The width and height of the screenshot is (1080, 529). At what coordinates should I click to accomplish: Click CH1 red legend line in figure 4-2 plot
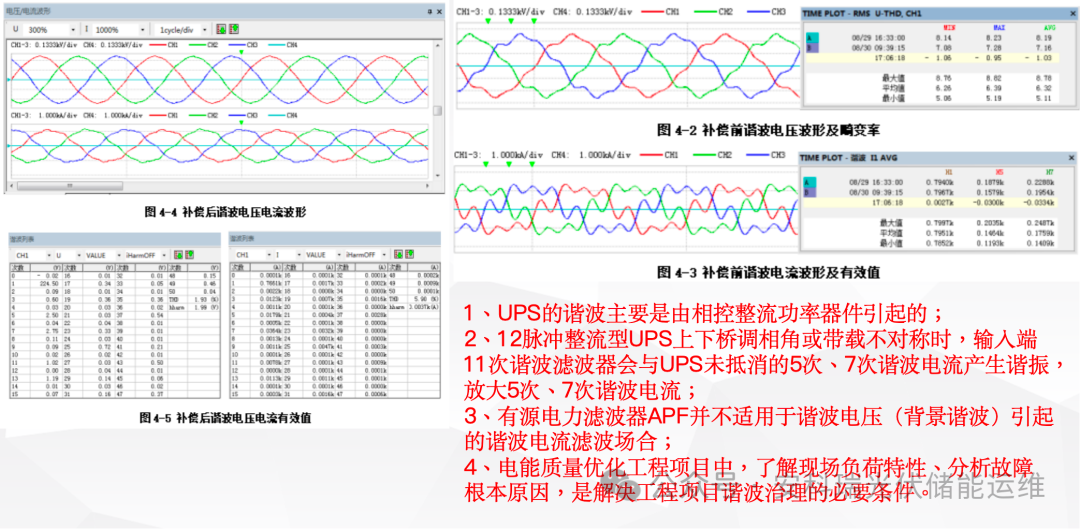click(652, 12)
